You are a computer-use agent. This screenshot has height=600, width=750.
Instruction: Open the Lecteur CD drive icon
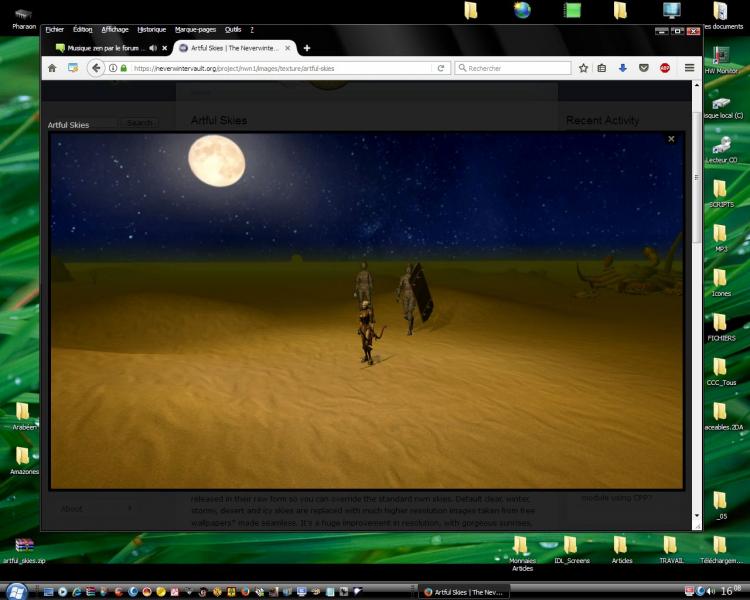721,150
